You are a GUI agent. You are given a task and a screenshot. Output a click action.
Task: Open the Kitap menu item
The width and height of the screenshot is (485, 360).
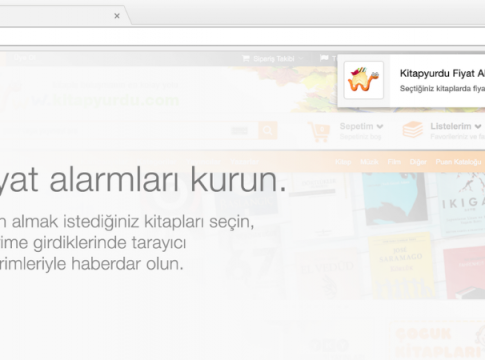pos(343,162)
